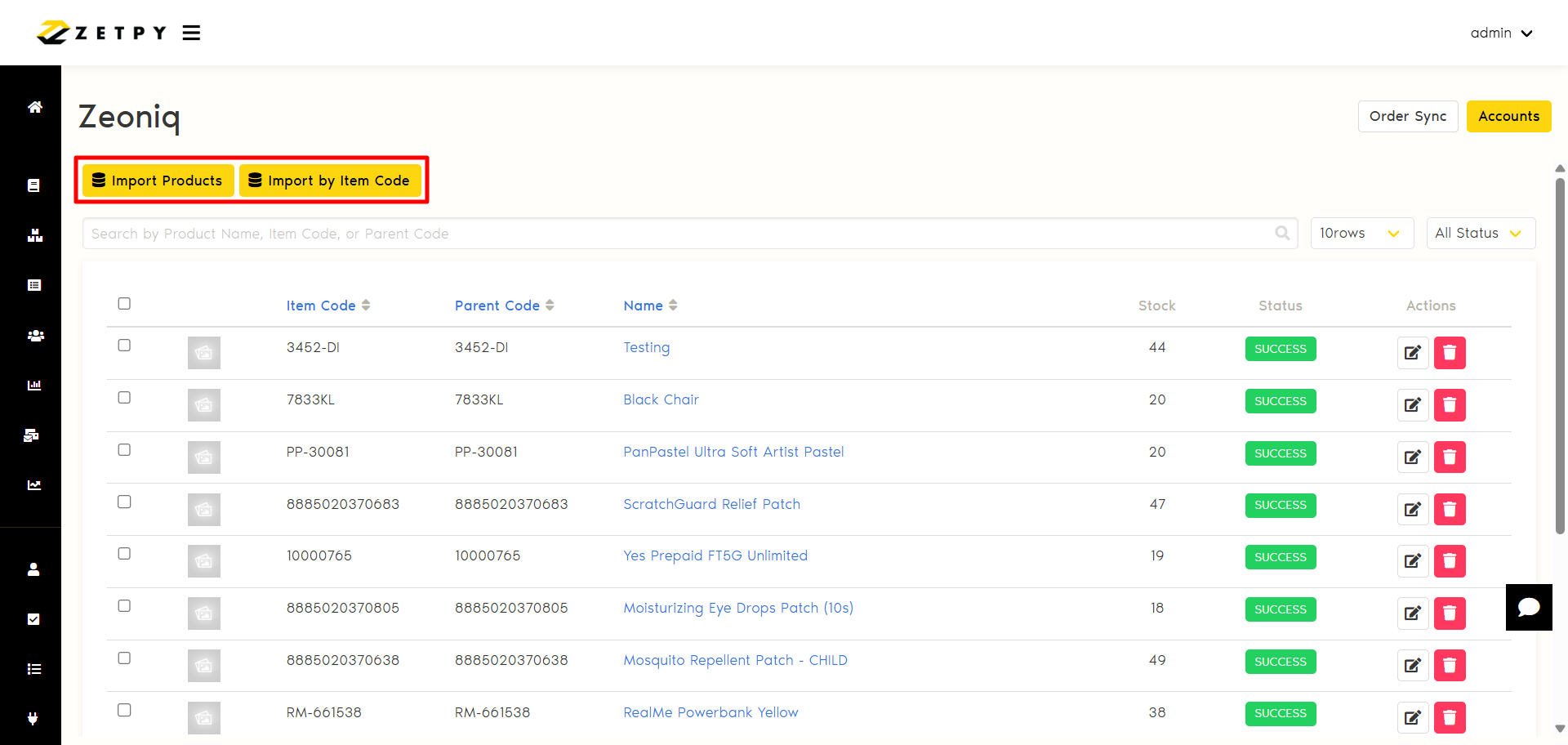Open the Yes Prepaid FT5G Unlimited link
1568x745 pixels.
[x=715, y=555]
